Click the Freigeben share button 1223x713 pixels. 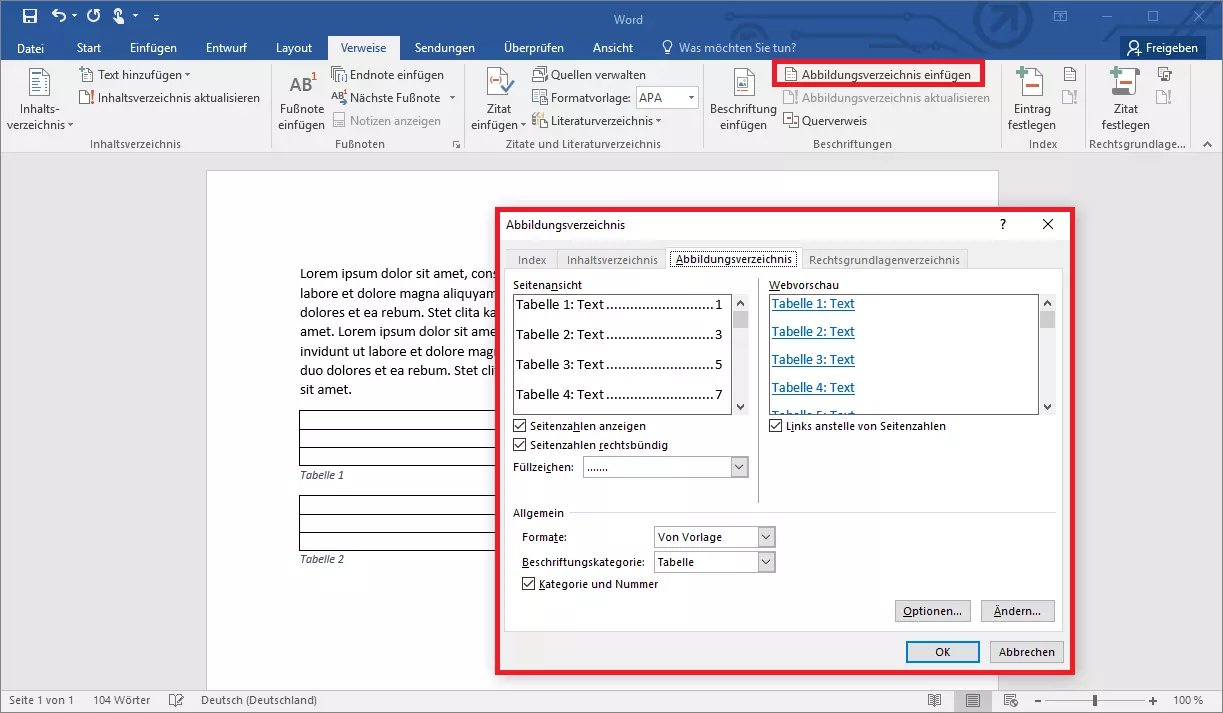[1162, 48]
